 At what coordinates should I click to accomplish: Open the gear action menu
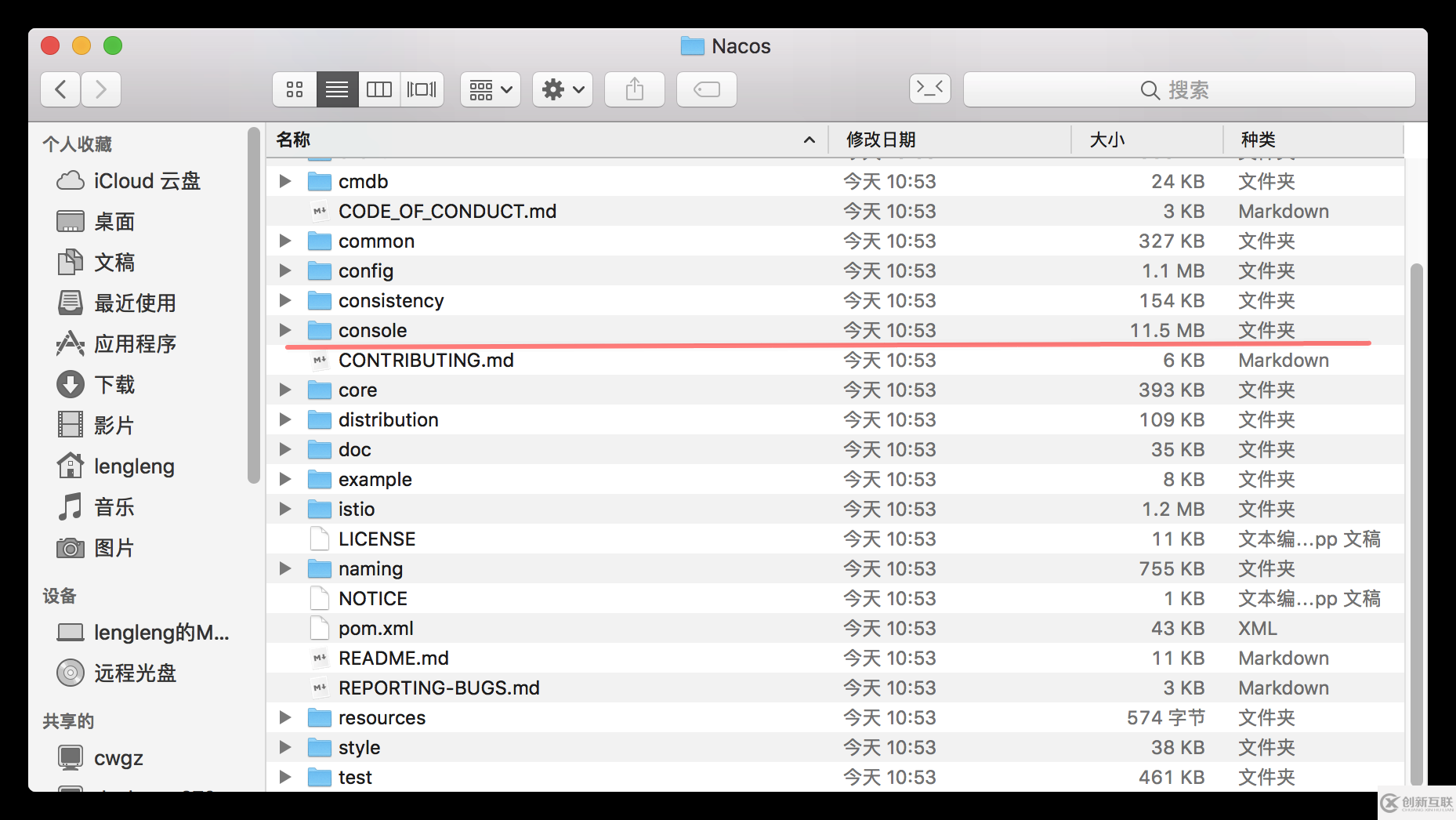[x=563, y=89]
